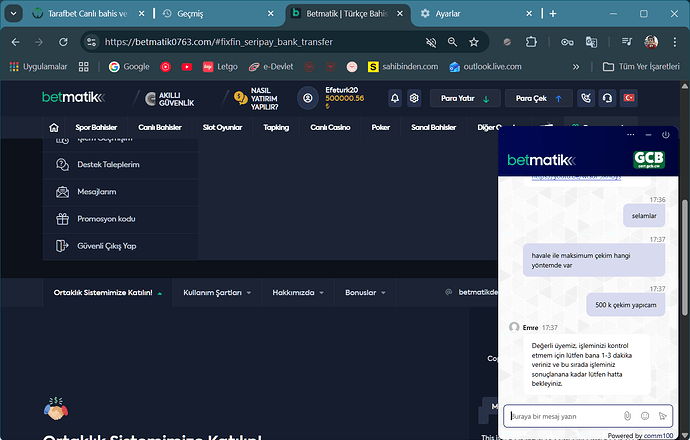Open emoji picker in chat

[645, 416]
